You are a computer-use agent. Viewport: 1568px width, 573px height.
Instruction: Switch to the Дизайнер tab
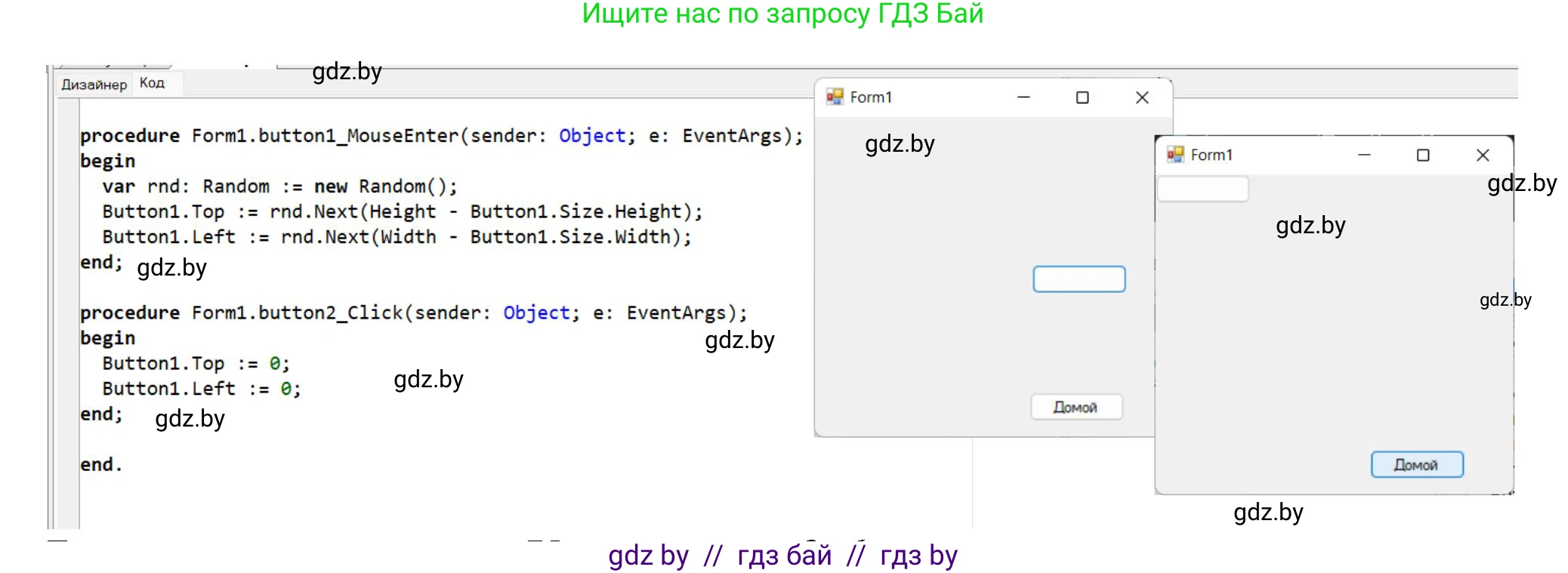94,85
